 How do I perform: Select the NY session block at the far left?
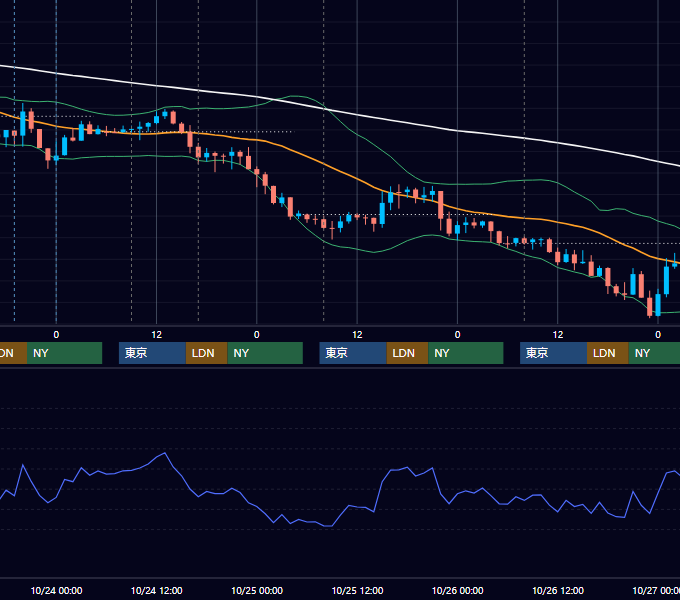point(64,353)
